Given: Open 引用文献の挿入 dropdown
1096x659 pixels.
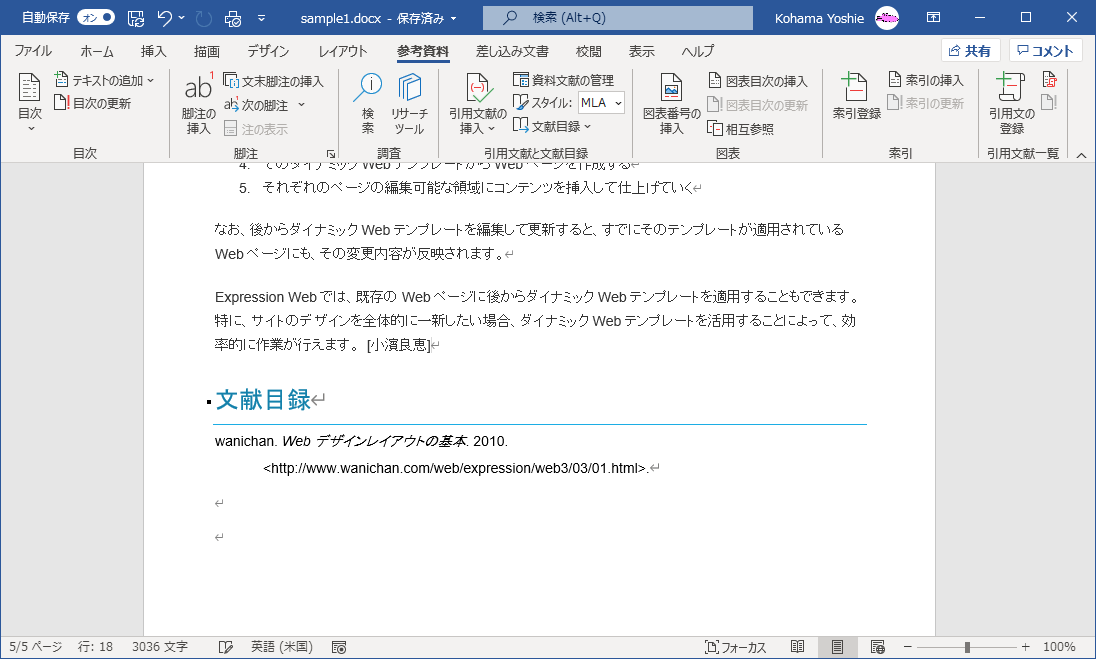Looking at the screenshot, I should click(477, 103).
